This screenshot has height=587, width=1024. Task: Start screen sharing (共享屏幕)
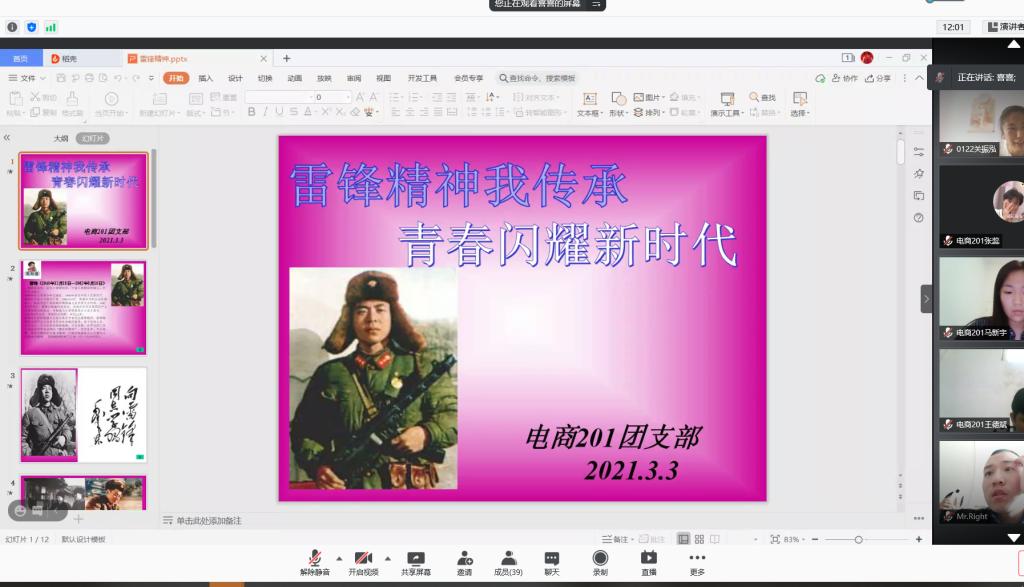coord(416,563)
